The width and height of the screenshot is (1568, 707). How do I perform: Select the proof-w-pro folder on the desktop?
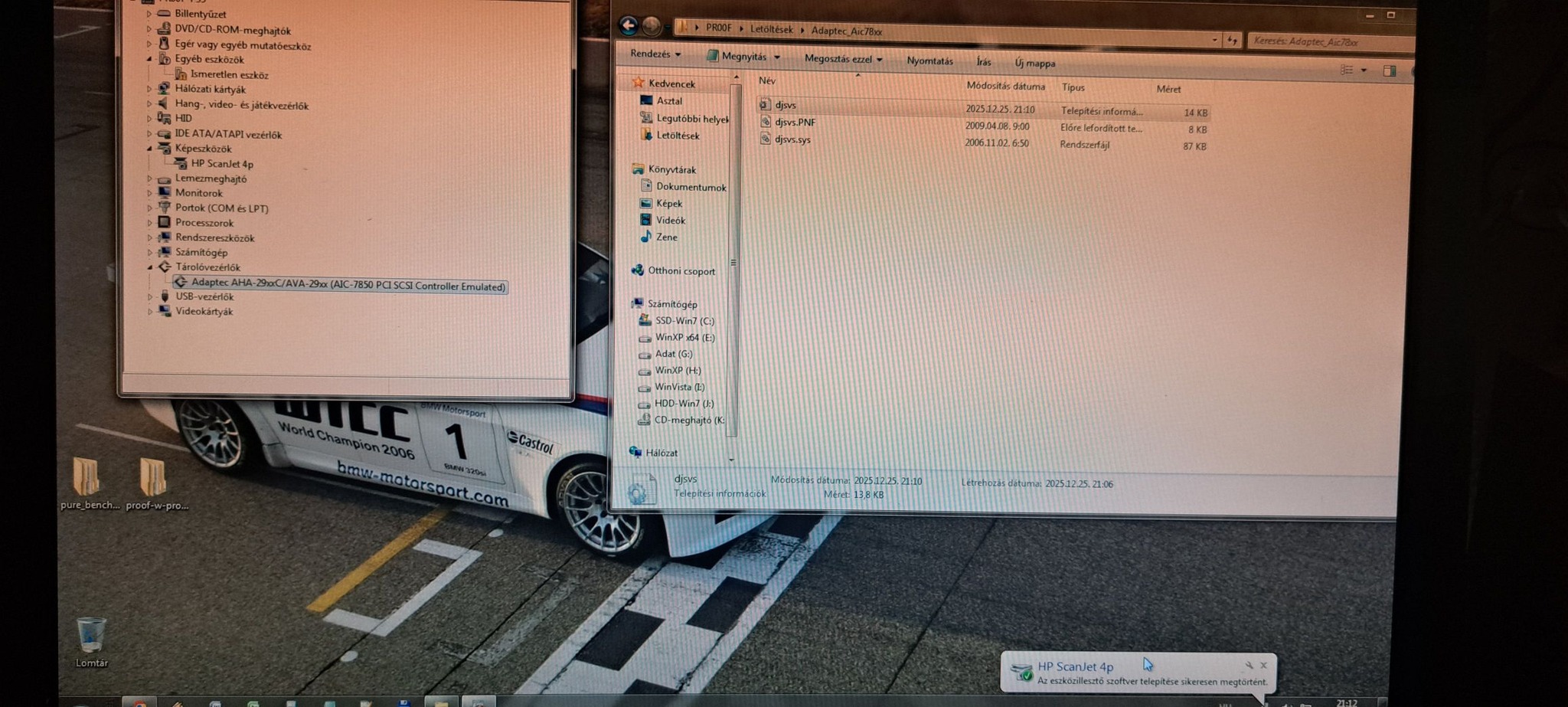click(156, 483)
